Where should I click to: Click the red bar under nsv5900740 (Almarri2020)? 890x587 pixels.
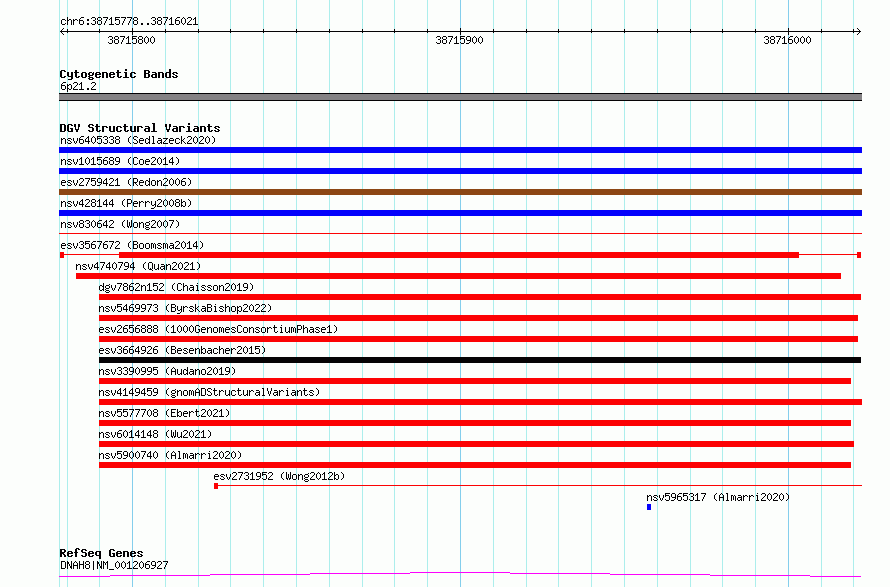pyautogui.click(x=475, y=465)
